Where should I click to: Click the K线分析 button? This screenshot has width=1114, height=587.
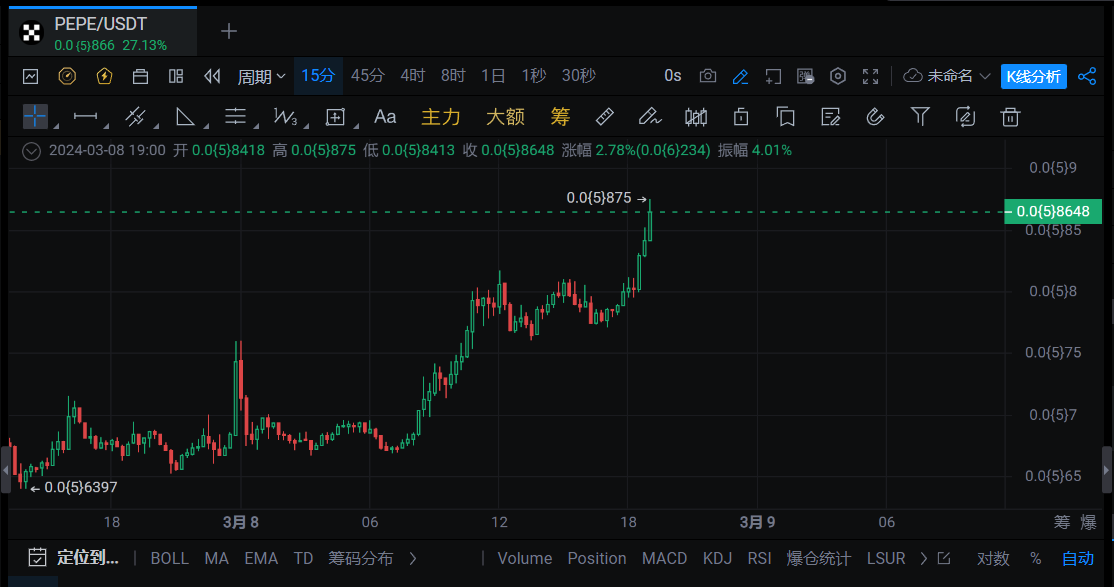pos(1033,76)
